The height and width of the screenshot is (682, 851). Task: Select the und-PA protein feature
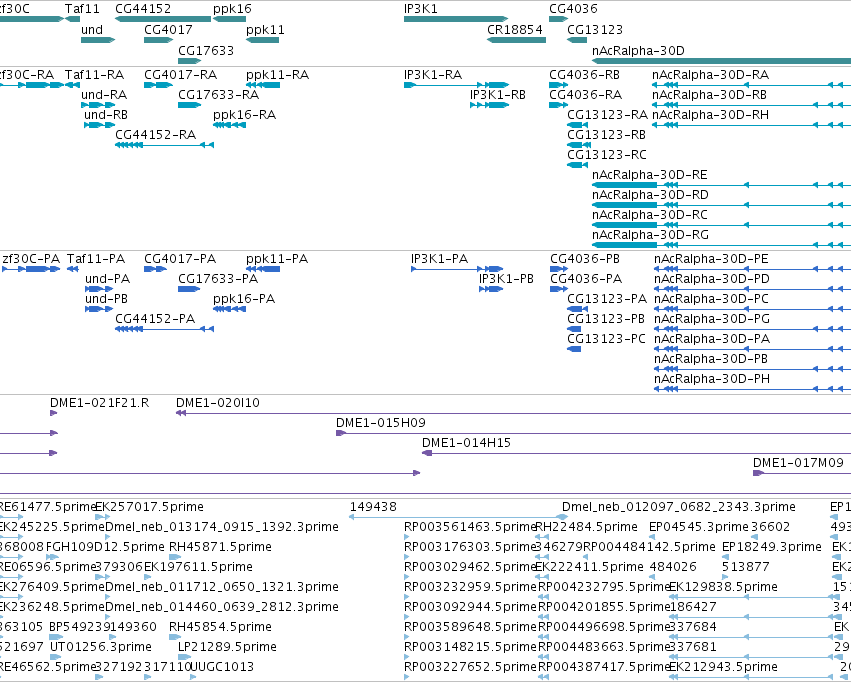(99, 289)
